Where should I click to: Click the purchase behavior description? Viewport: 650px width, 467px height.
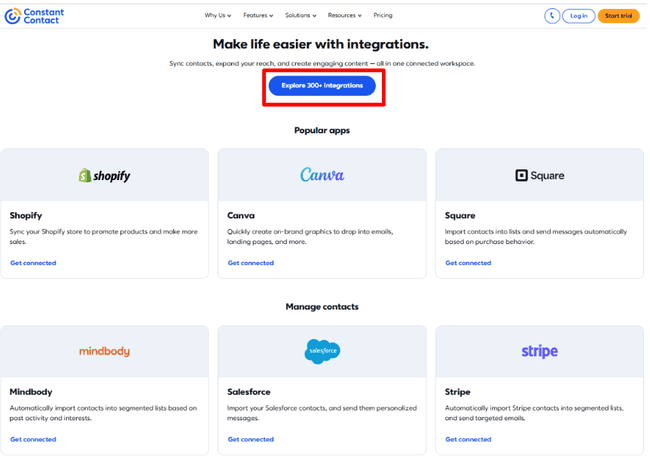[538, 237]
